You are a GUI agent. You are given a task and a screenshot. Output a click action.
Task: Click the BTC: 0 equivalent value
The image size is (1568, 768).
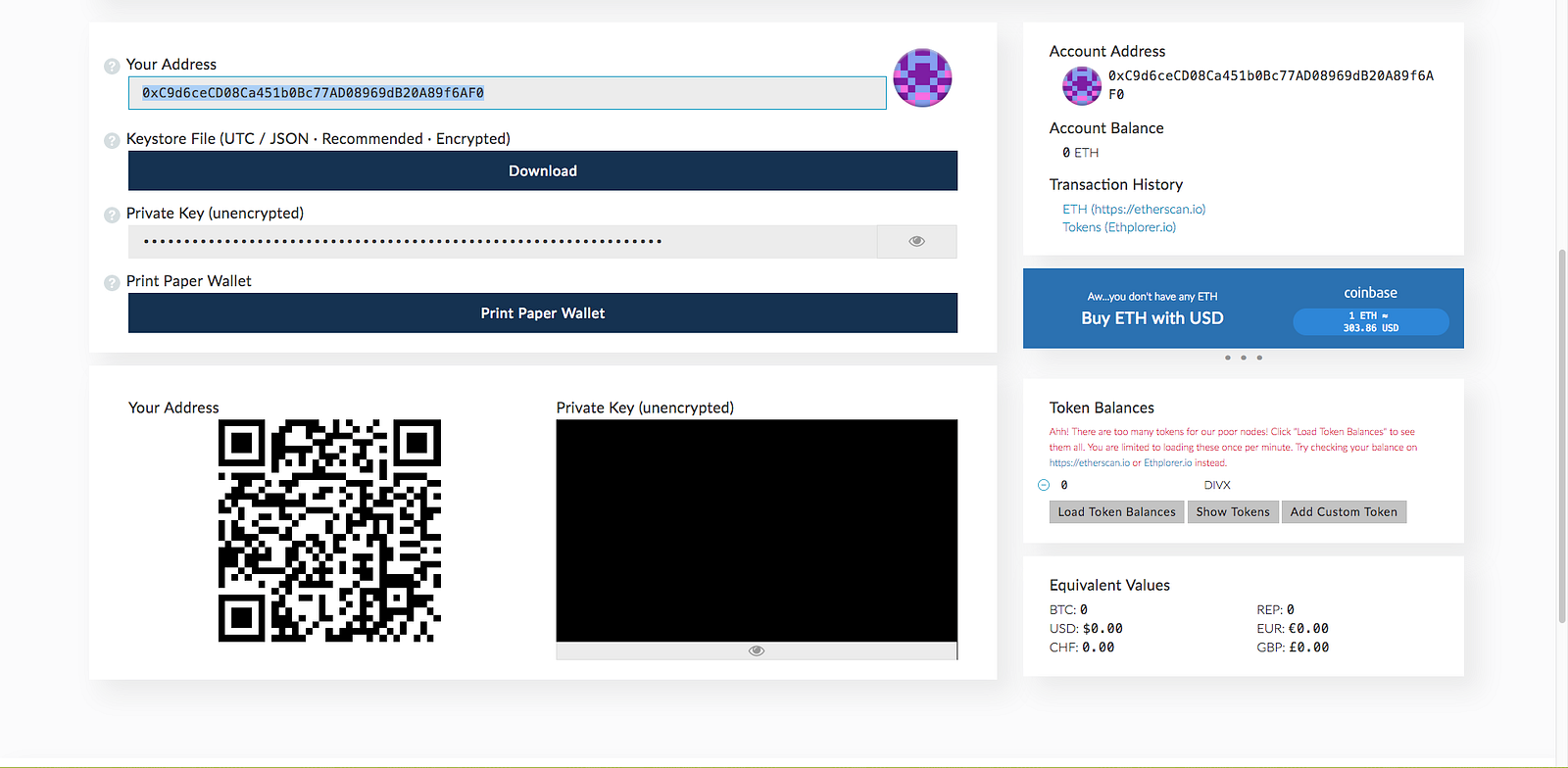tap(1069, 609)
